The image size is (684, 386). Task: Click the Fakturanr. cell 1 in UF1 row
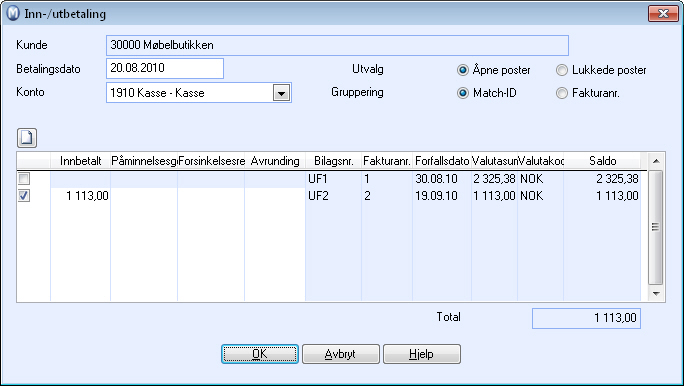(x=387, y=178)
